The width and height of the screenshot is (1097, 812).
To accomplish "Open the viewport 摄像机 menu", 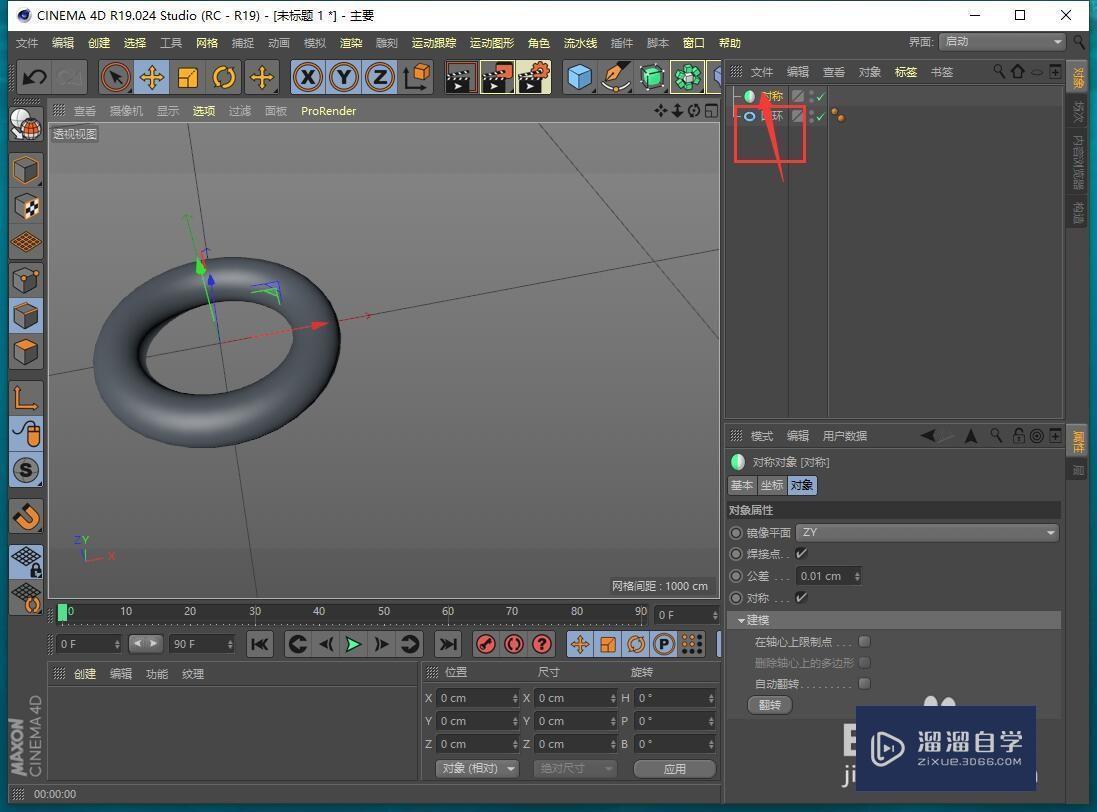I will 126,111.
